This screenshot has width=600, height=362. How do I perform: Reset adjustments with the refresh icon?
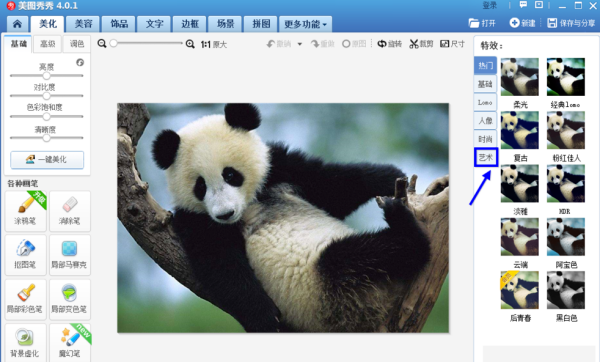(80, 62)
